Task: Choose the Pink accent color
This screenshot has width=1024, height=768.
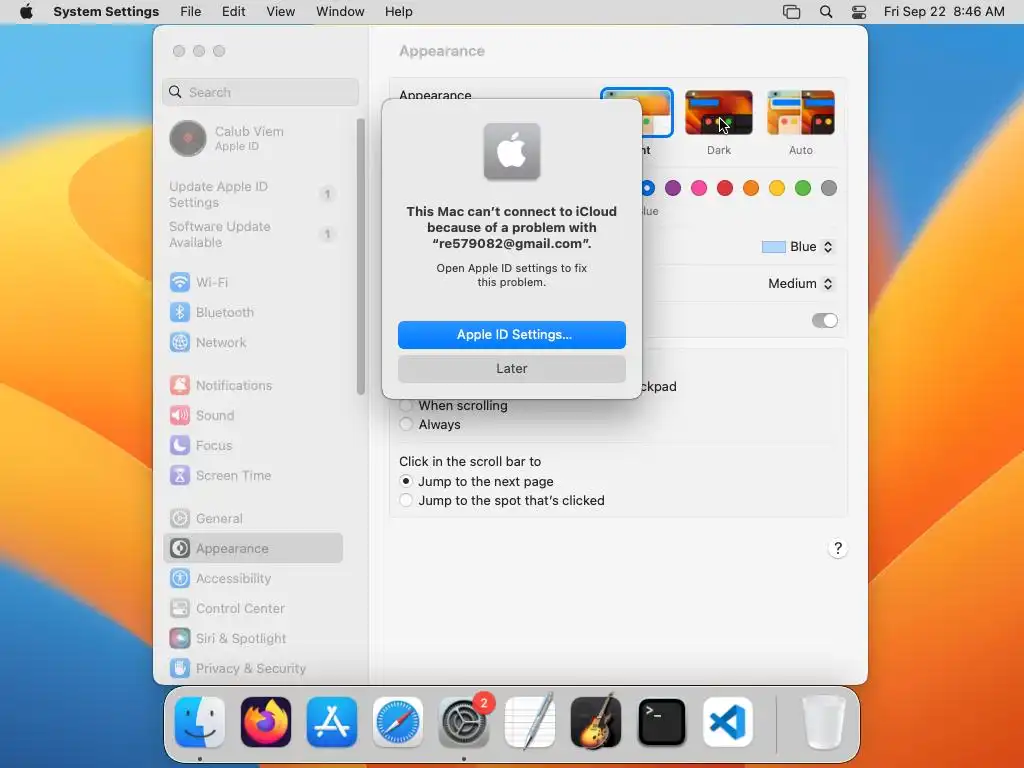Action: click(x=699, y=188)
